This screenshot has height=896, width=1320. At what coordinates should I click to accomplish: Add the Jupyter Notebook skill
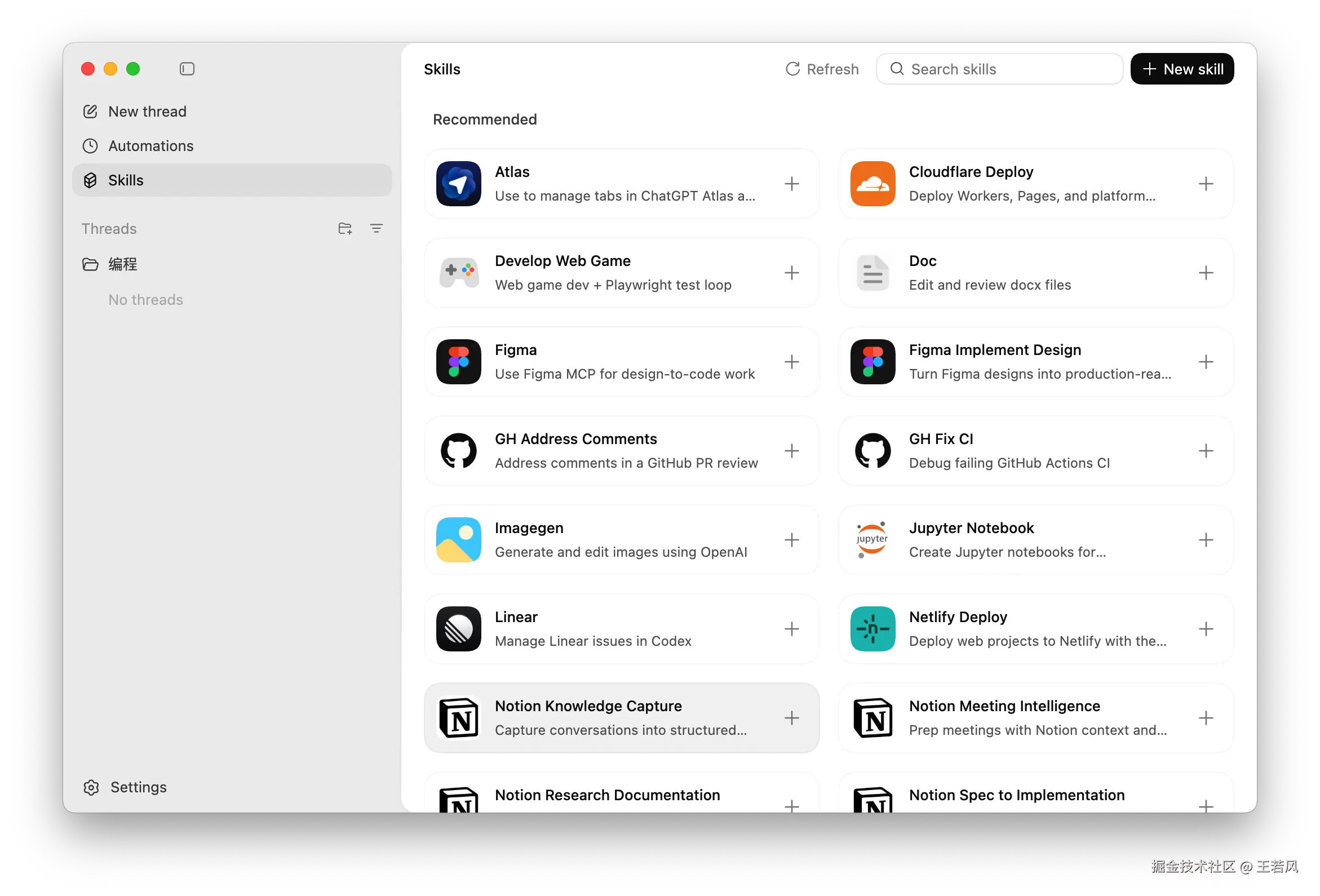(1205, 539)
